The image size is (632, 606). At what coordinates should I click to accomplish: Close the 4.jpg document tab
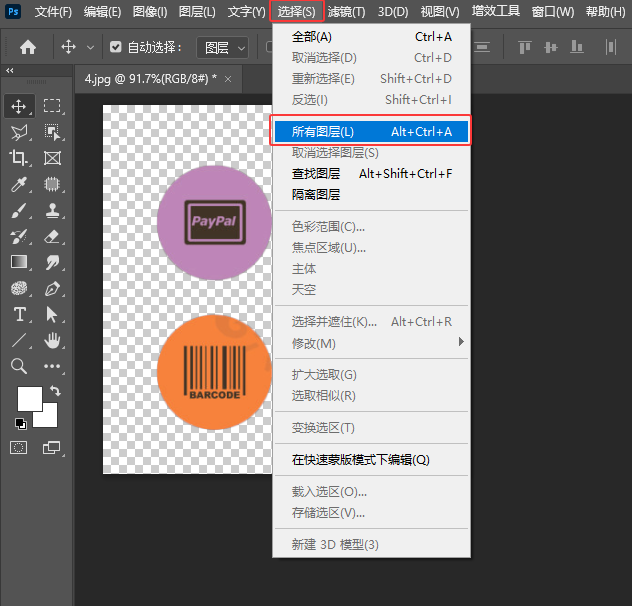coord(228,78)
